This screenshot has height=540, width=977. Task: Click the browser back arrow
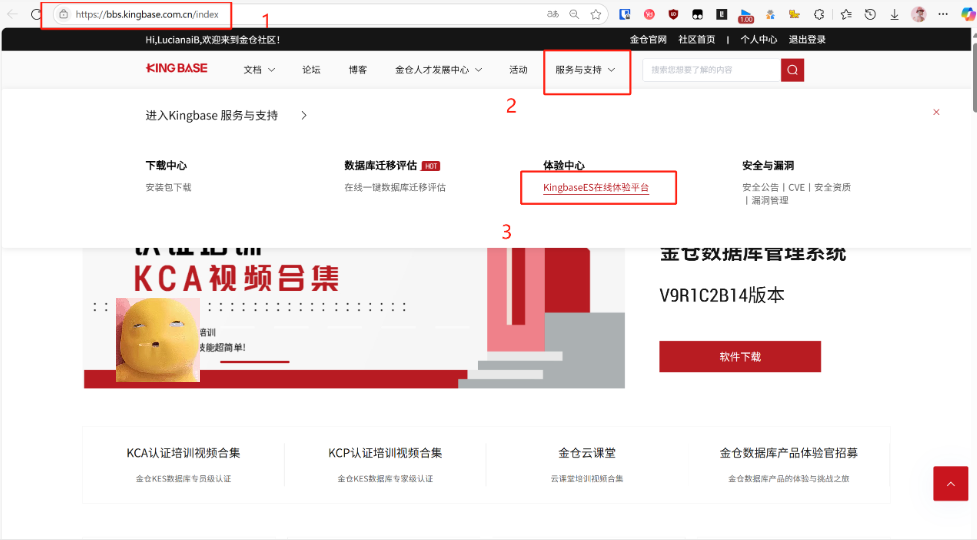coord(12,14)
